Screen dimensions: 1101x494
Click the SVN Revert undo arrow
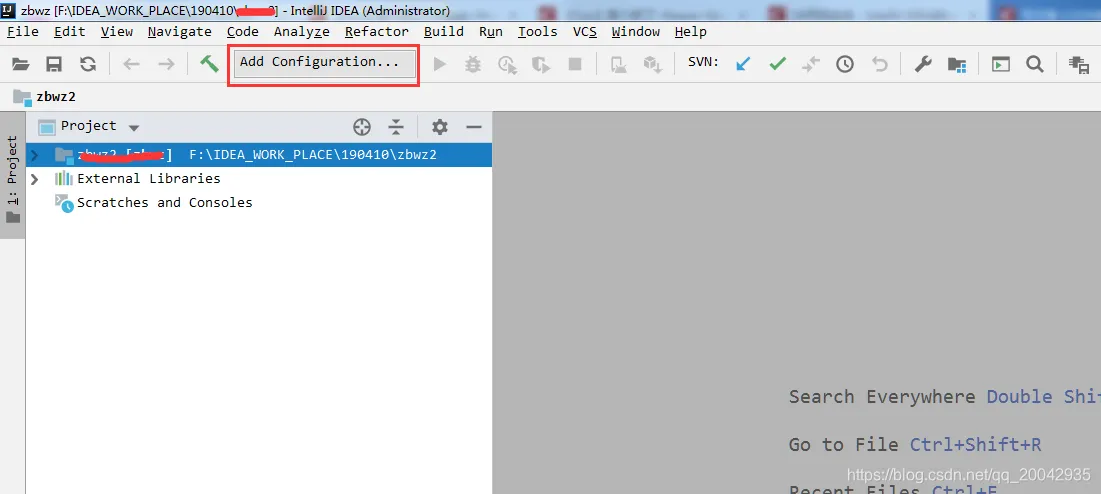[x=880, y=65]
